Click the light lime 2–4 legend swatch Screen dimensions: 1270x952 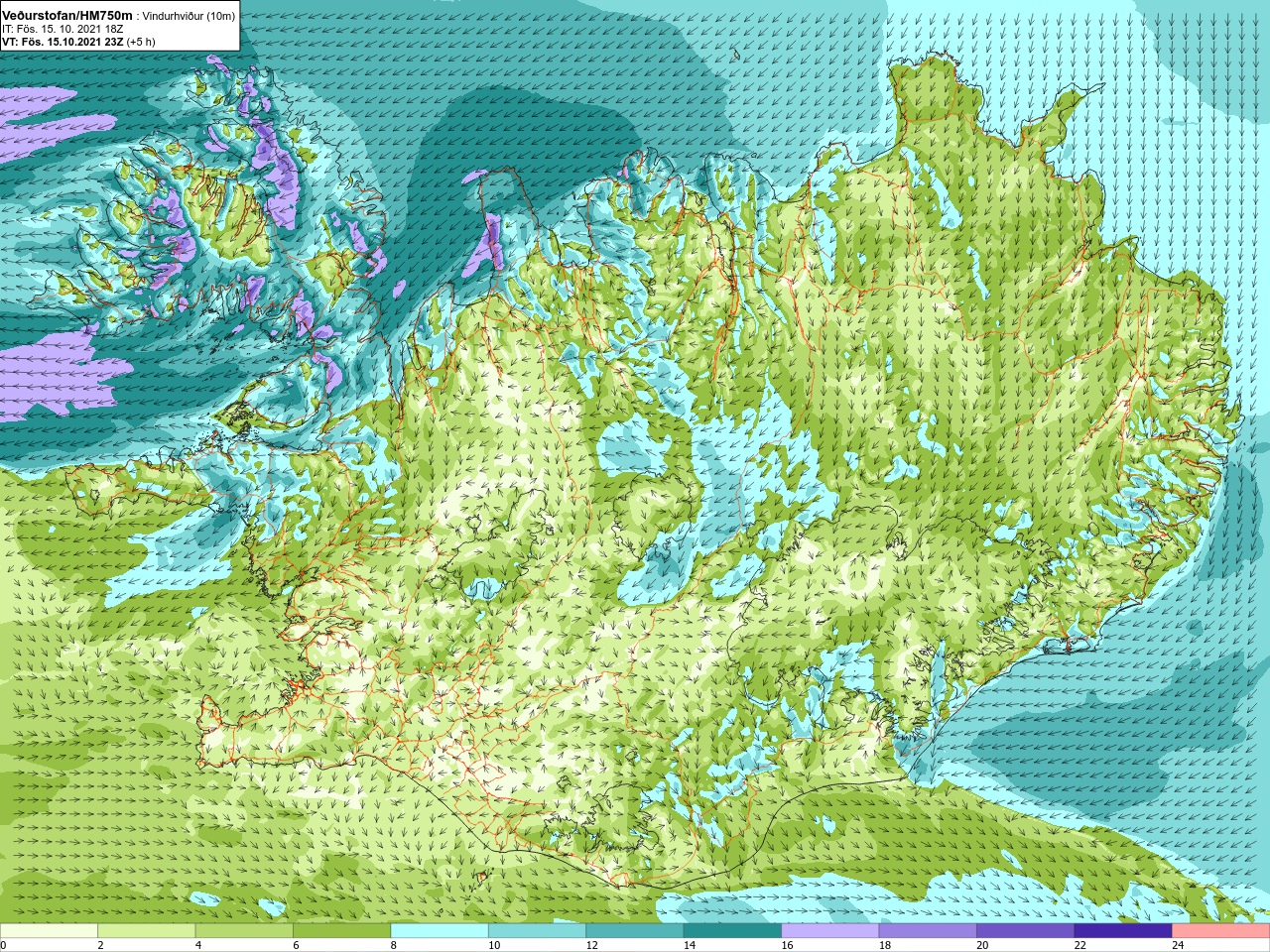pos(146,931)
